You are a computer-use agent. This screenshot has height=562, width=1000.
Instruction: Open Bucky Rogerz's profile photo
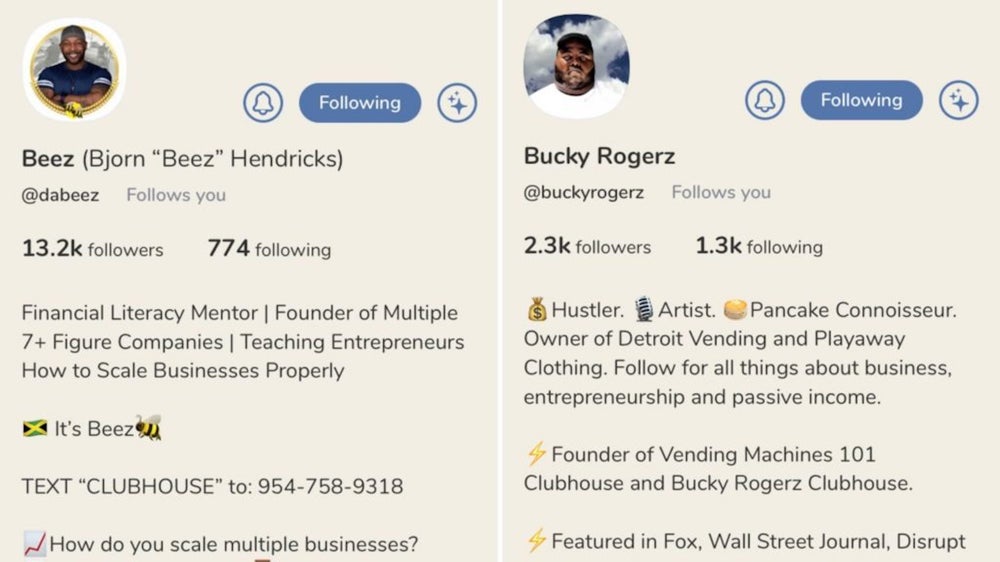pos(576,66)
